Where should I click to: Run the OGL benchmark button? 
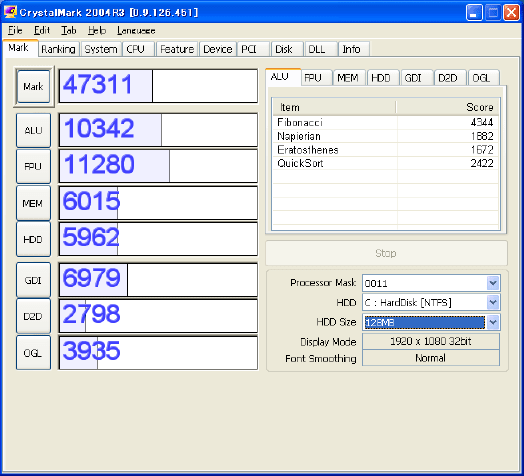pos(33,353)
